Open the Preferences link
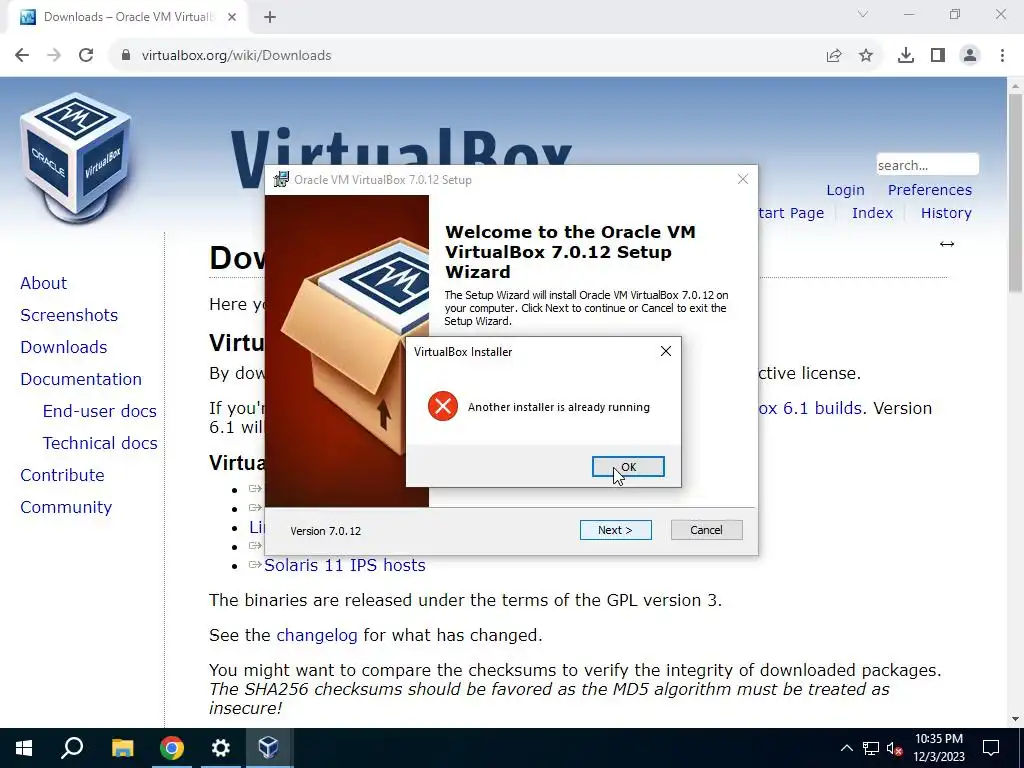 tap(930, 190)
